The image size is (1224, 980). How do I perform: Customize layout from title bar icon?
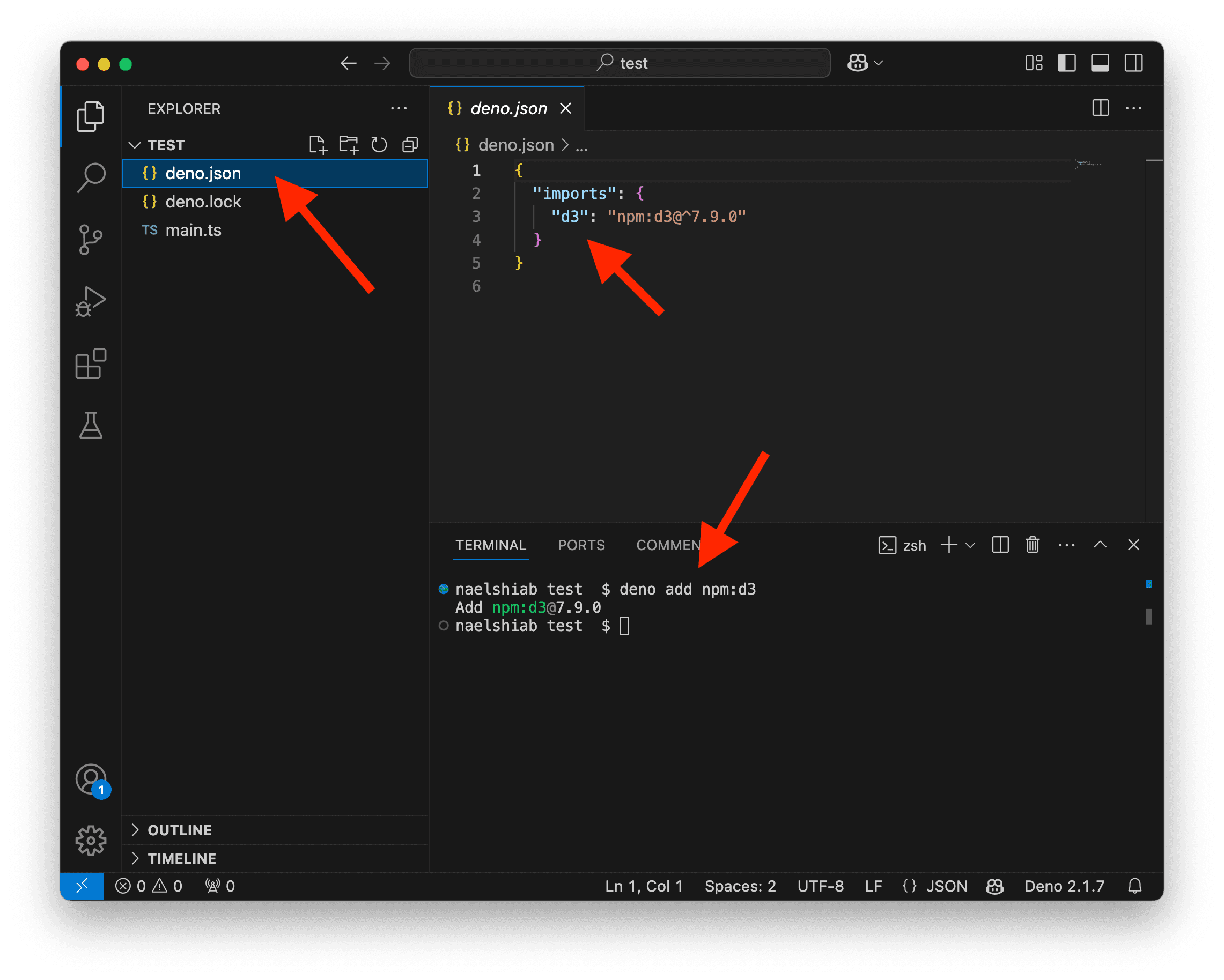[1034, 63]
